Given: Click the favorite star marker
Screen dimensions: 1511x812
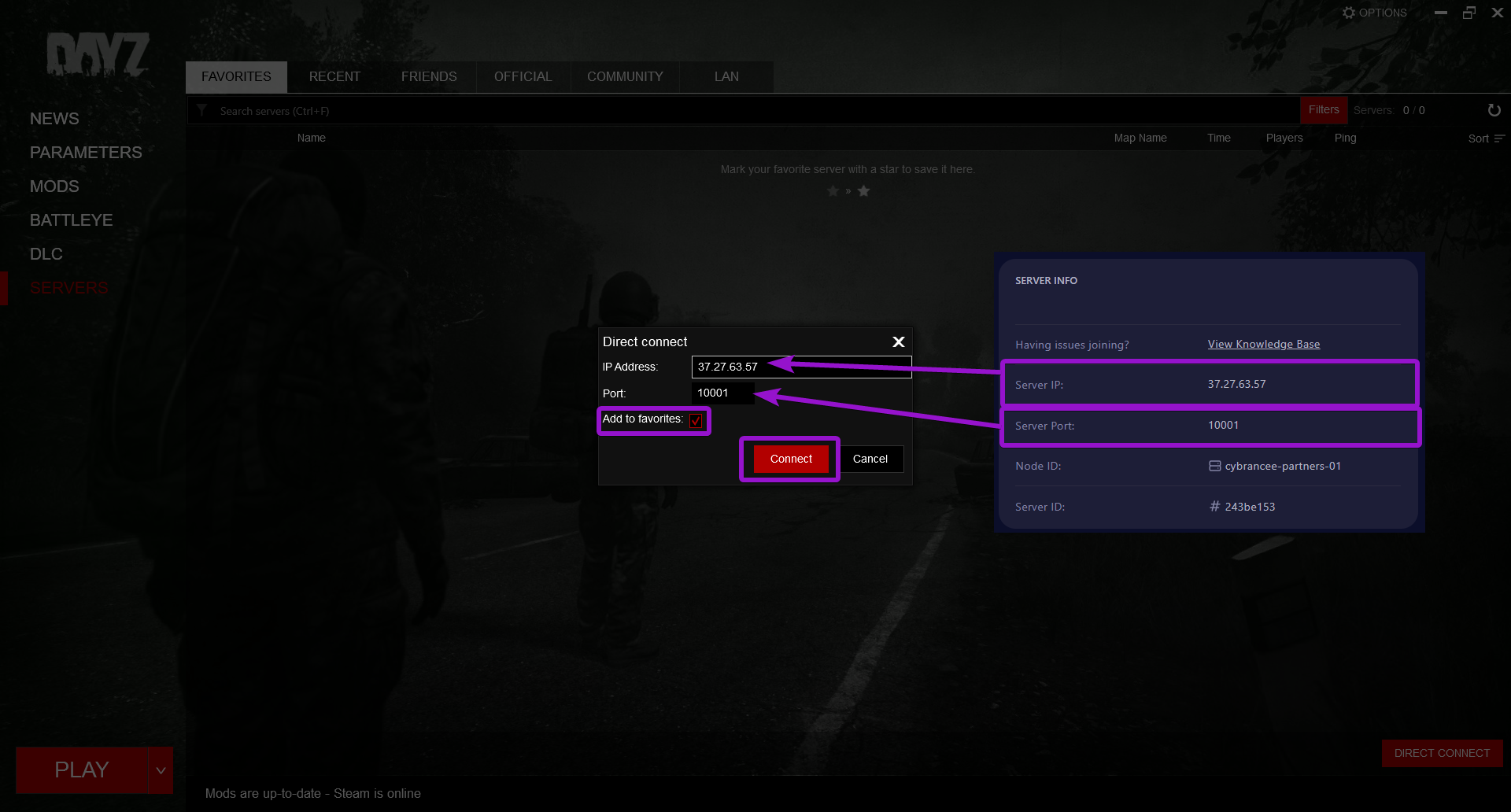Looking at the screenshot, I should click(x=863, y=190).
